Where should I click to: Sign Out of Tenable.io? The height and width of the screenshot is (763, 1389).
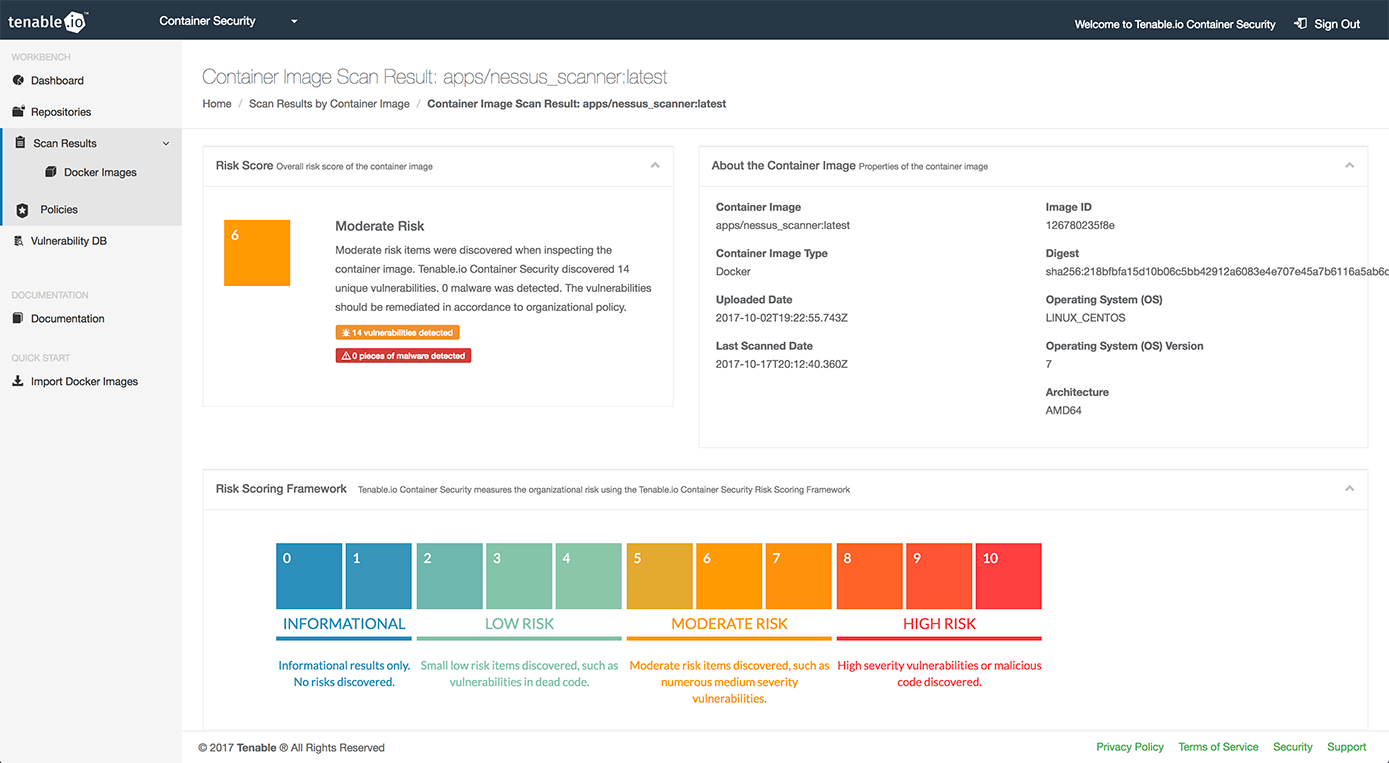pyautogui.click(x=1327, y=24)
